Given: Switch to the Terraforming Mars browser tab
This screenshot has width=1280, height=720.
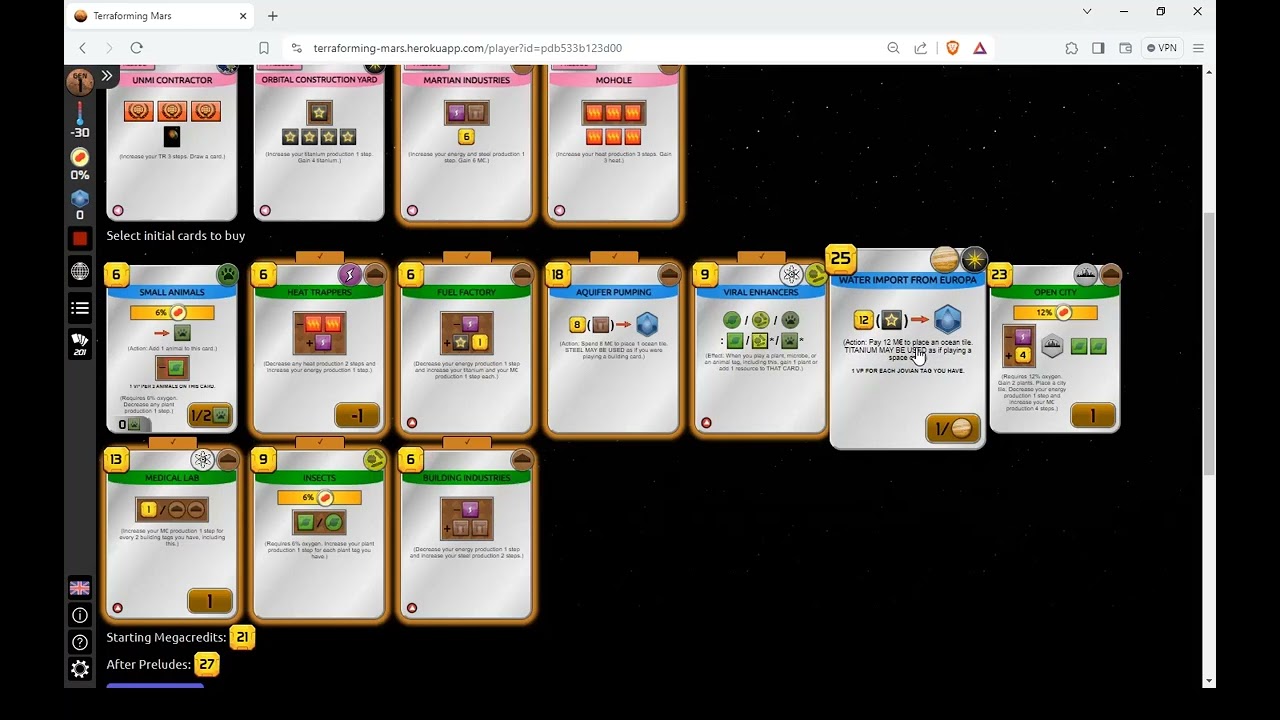Looking at the screenshot, I should click(x=161, y=16).
